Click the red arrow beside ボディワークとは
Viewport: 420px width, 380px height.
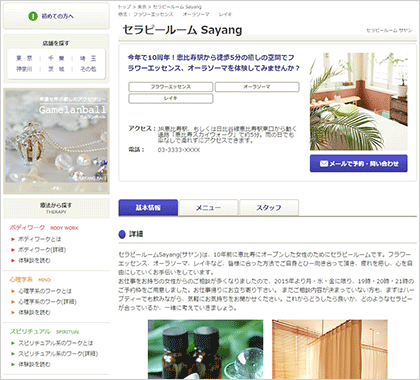coord(13,239)
